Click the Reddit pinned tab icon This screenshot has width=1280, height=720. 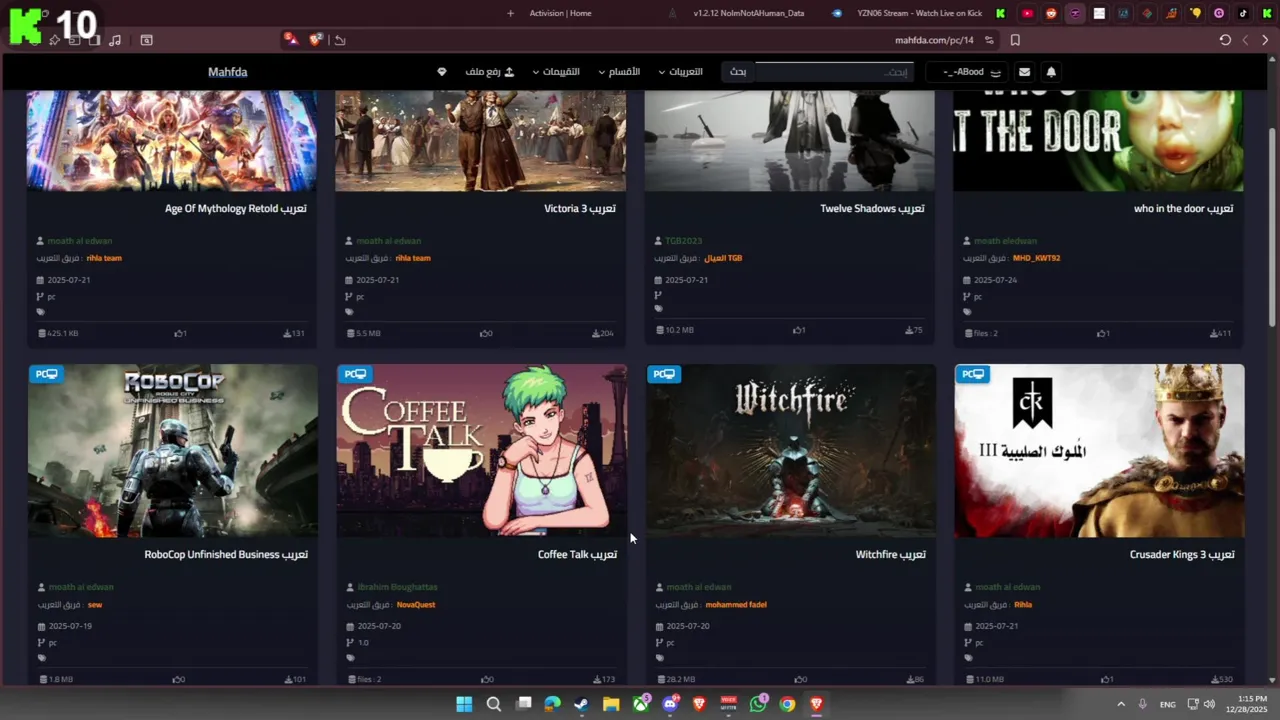point(1051,13)
